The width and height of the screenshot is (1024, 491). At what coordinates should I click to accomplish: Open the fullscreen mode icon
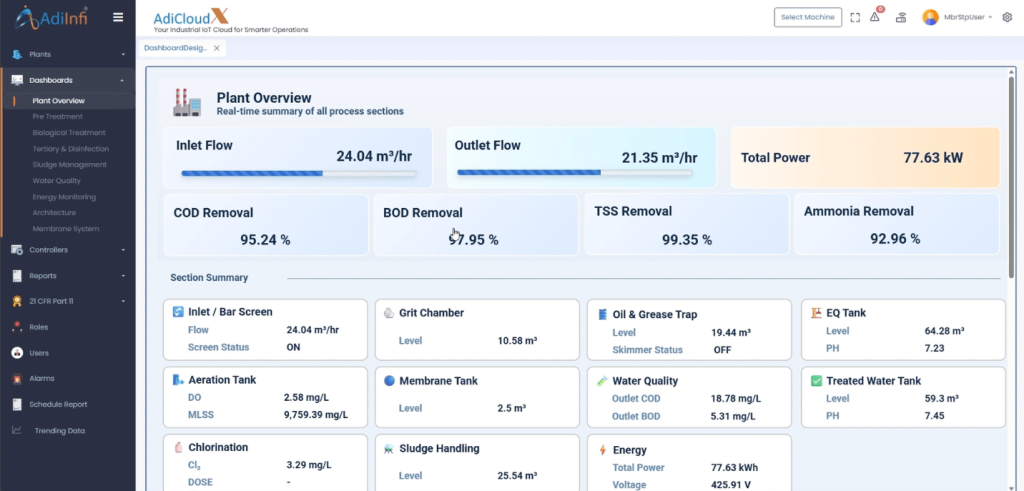[x=856, y=18]
